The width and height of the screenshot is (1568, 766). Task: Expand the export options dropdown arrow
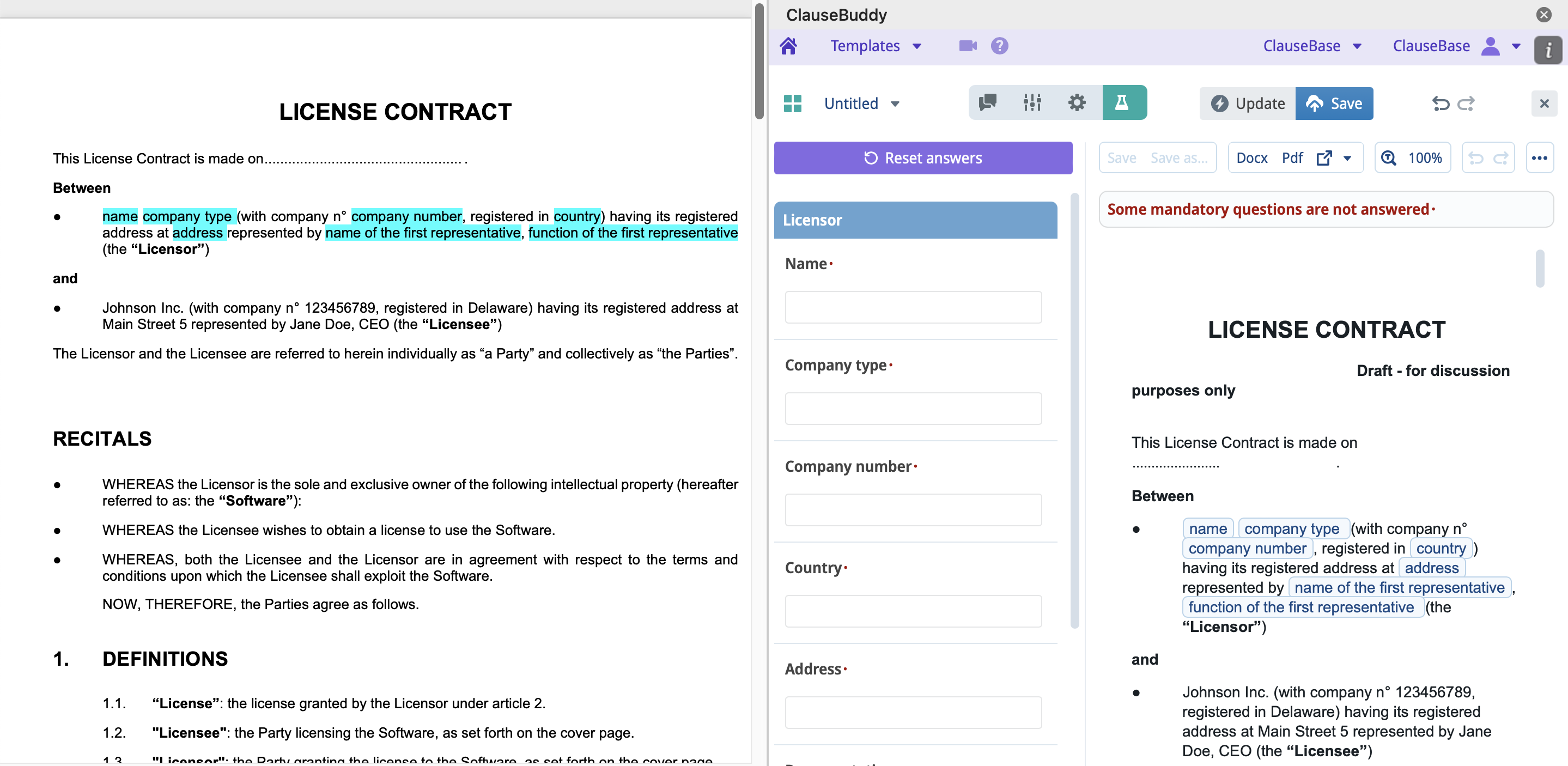click(1348, 159)
